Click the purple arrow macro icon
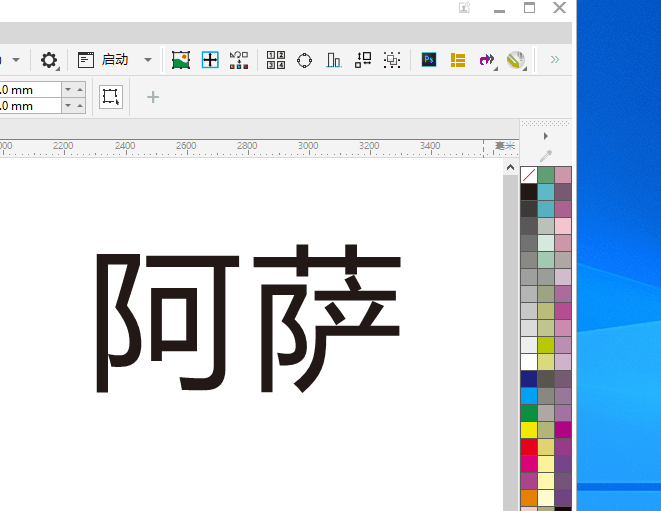Viewport: 661px width, 511px height. (x=487, y=60)
